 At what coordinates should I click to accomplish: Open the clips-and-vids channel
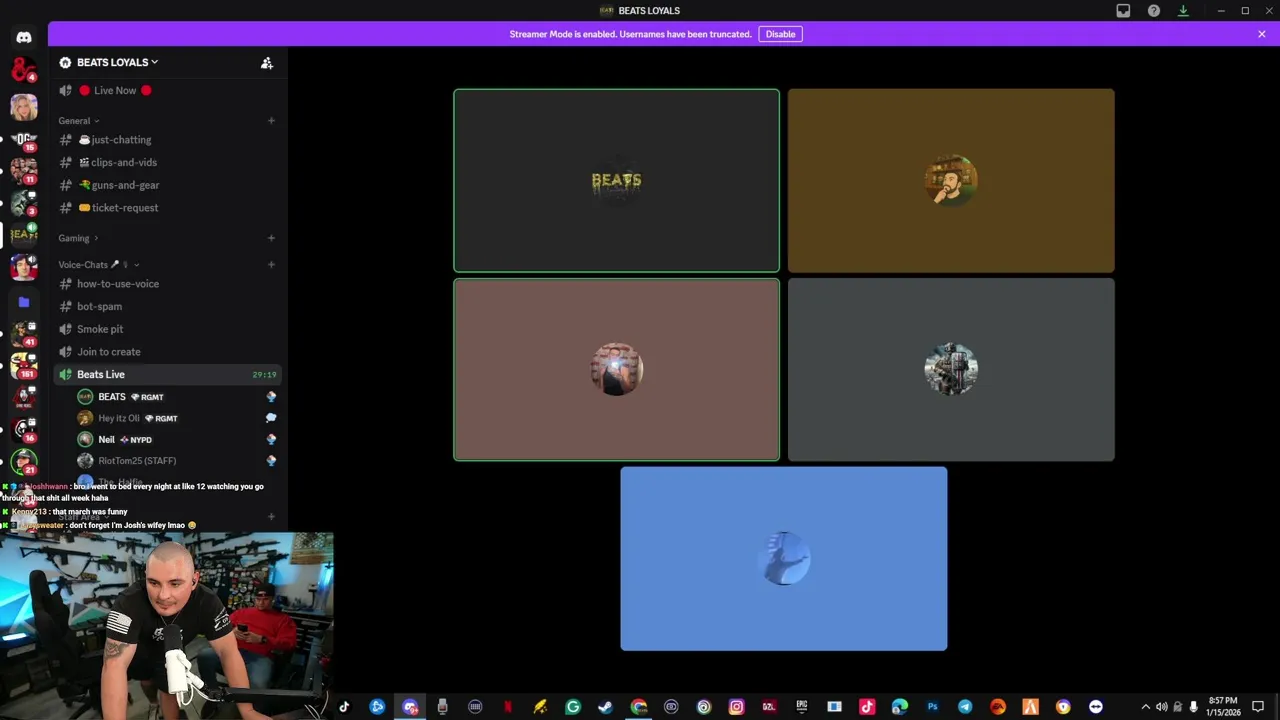click(167, 162)
